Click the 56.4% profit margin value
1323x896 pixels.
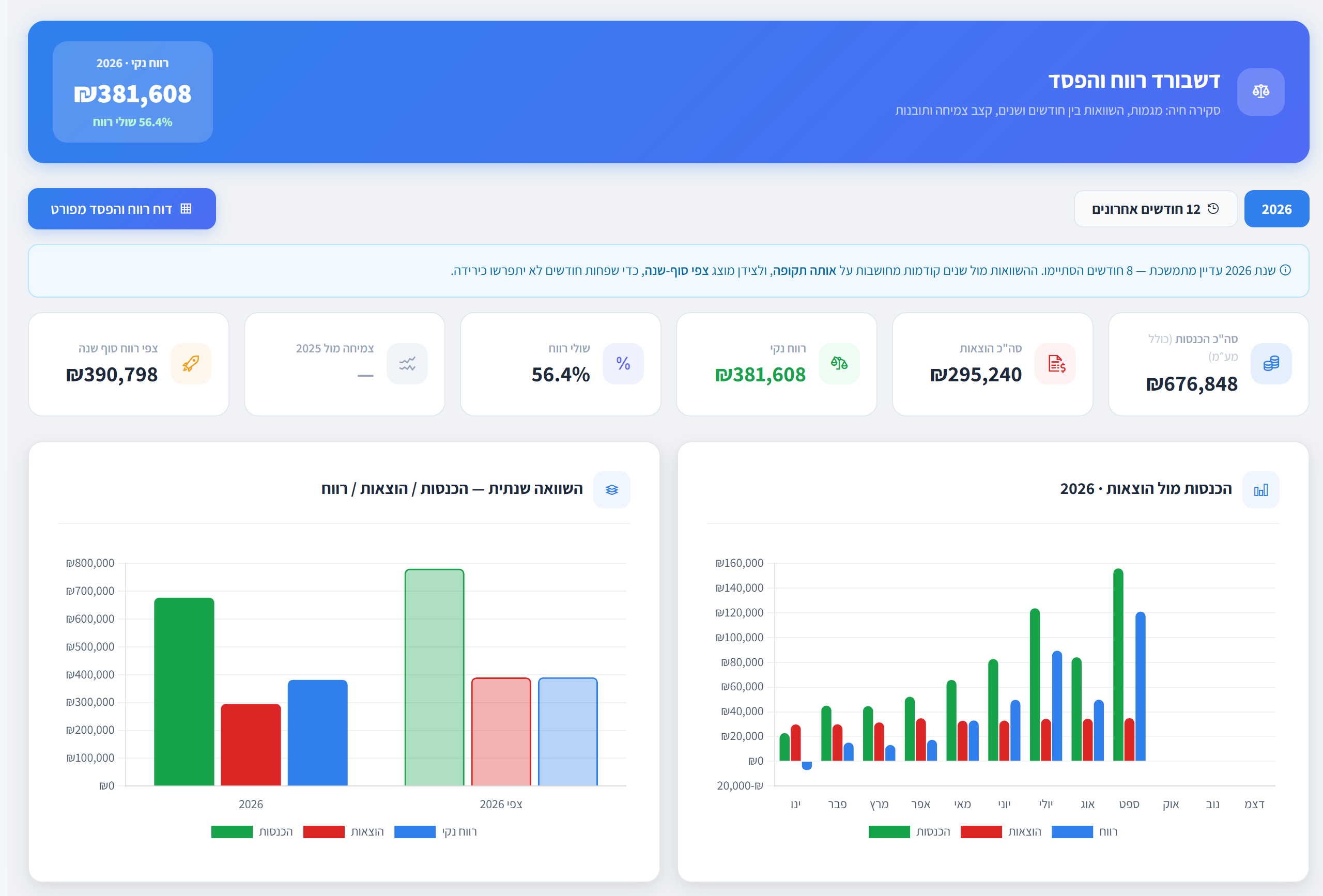[561, 375]
